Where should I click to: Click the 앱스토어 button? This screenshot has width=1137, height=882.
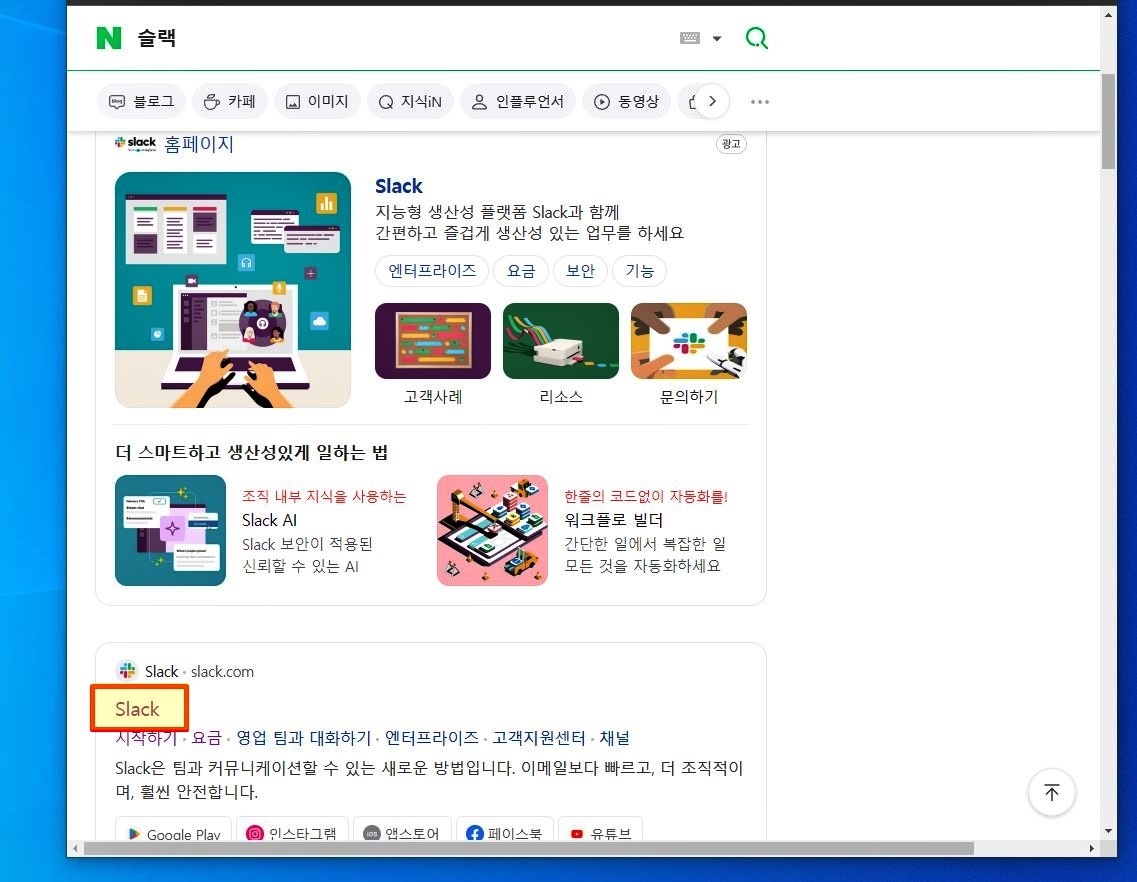[x=402, y=831]
